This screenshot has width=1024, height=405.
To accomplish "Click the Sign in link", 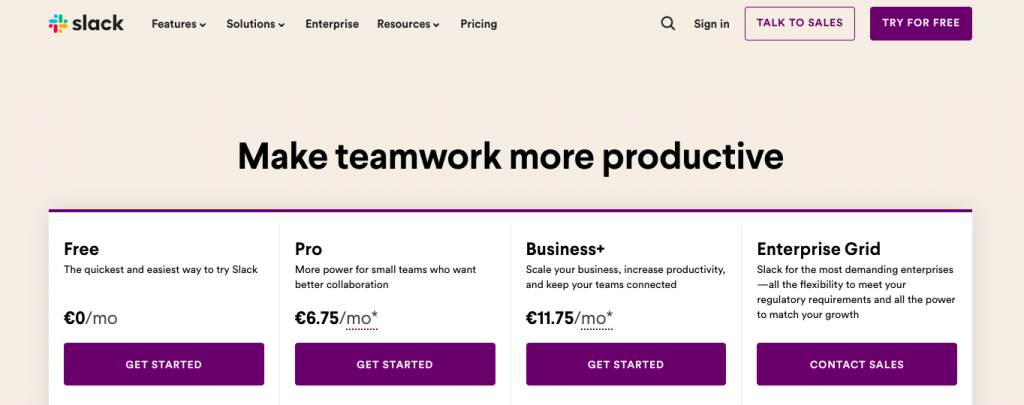I will tap(711, 24).
